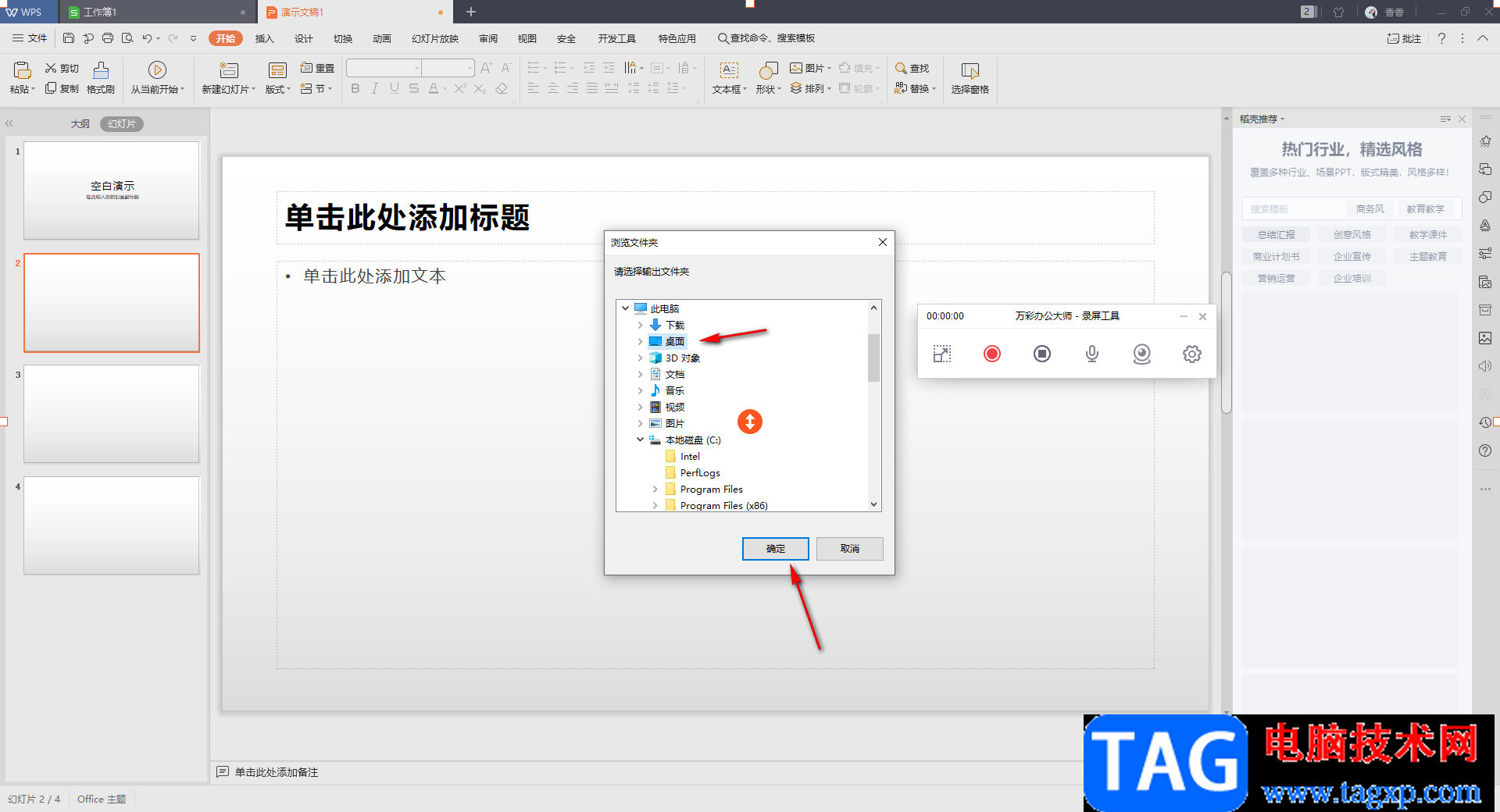The width and height of the screenshot is (1500, 812).
Task: Toggle italic formatting
Action: [x=375, y=89]
